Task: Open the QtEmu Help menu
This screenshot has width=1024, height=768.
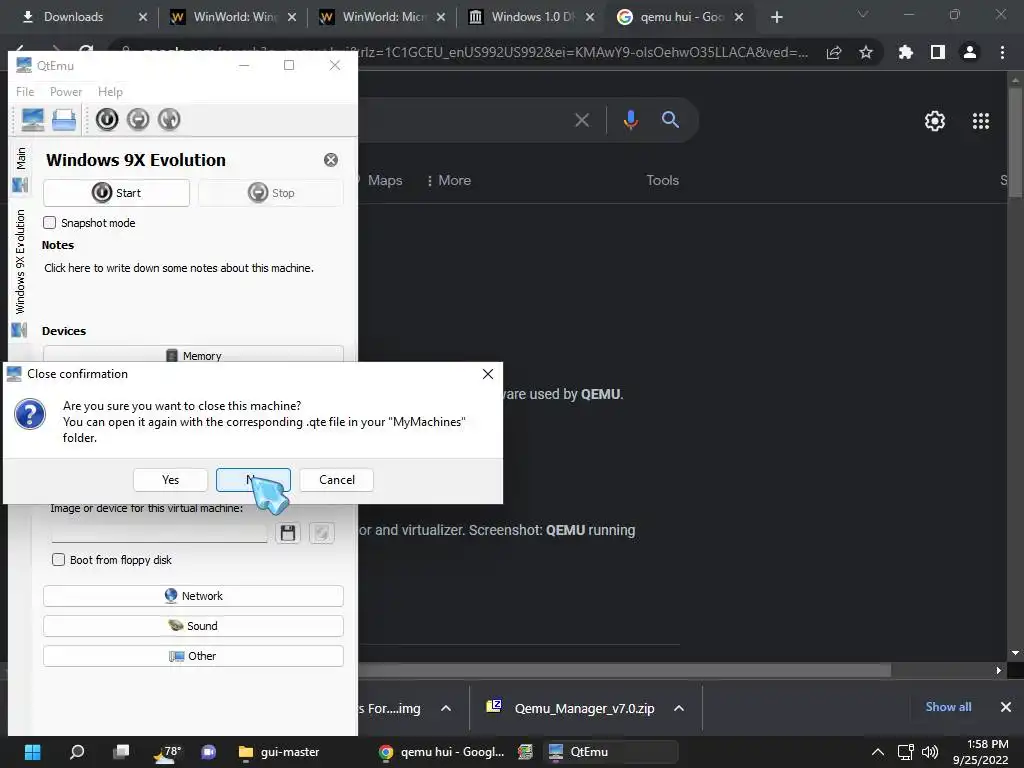Action: pos(110,91)
